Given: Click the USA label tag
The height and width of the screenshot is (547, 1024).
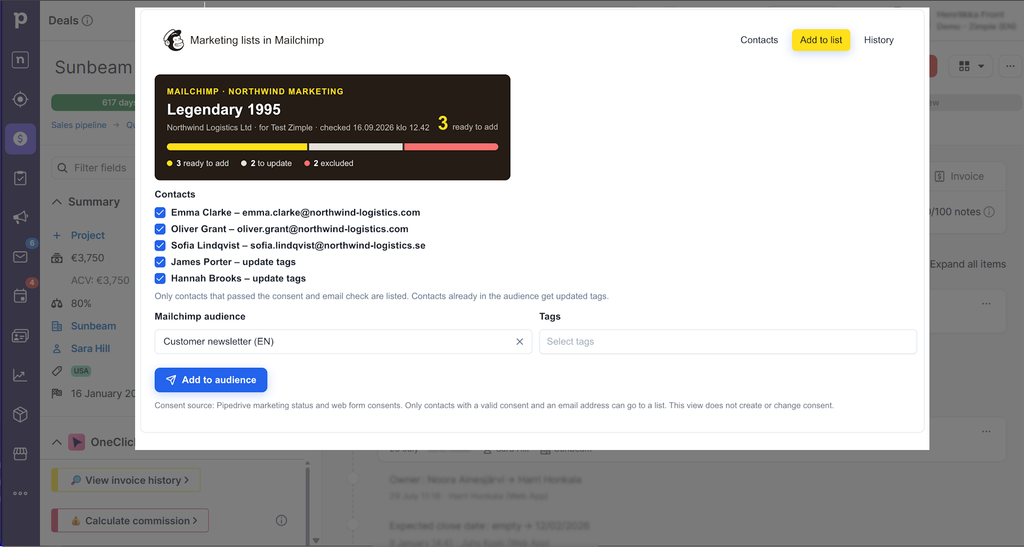Looking at the screenshot, I should click(81, 371).
